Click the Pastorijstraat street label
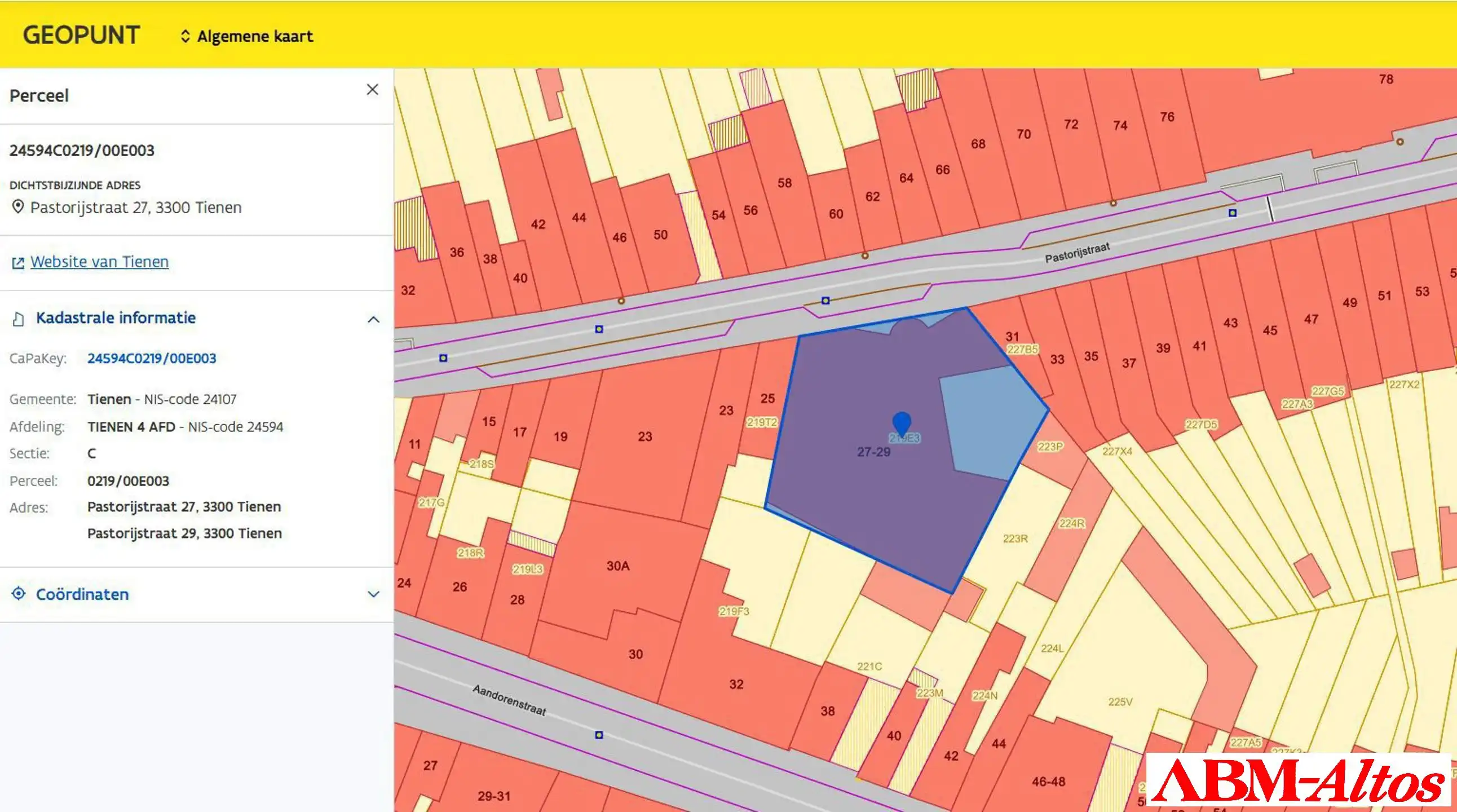 point(1077,253)
